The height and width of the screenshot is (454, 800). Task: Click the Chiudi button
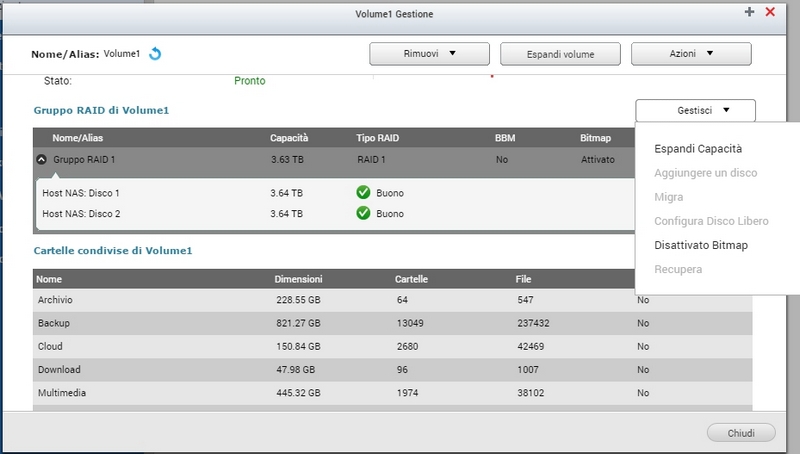(741, 433)
